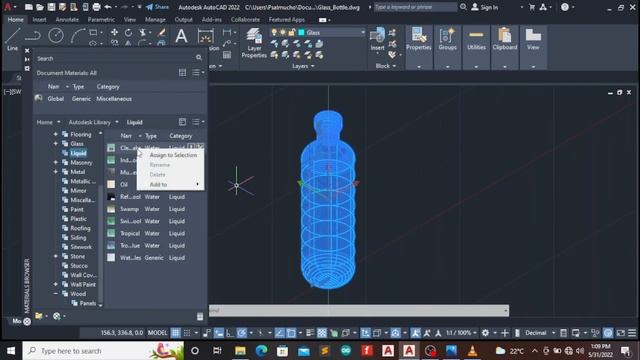The width and height of the screenshot is (640, 360).
Task: Open document materials view options dropdown
Action: pos(198,73)
